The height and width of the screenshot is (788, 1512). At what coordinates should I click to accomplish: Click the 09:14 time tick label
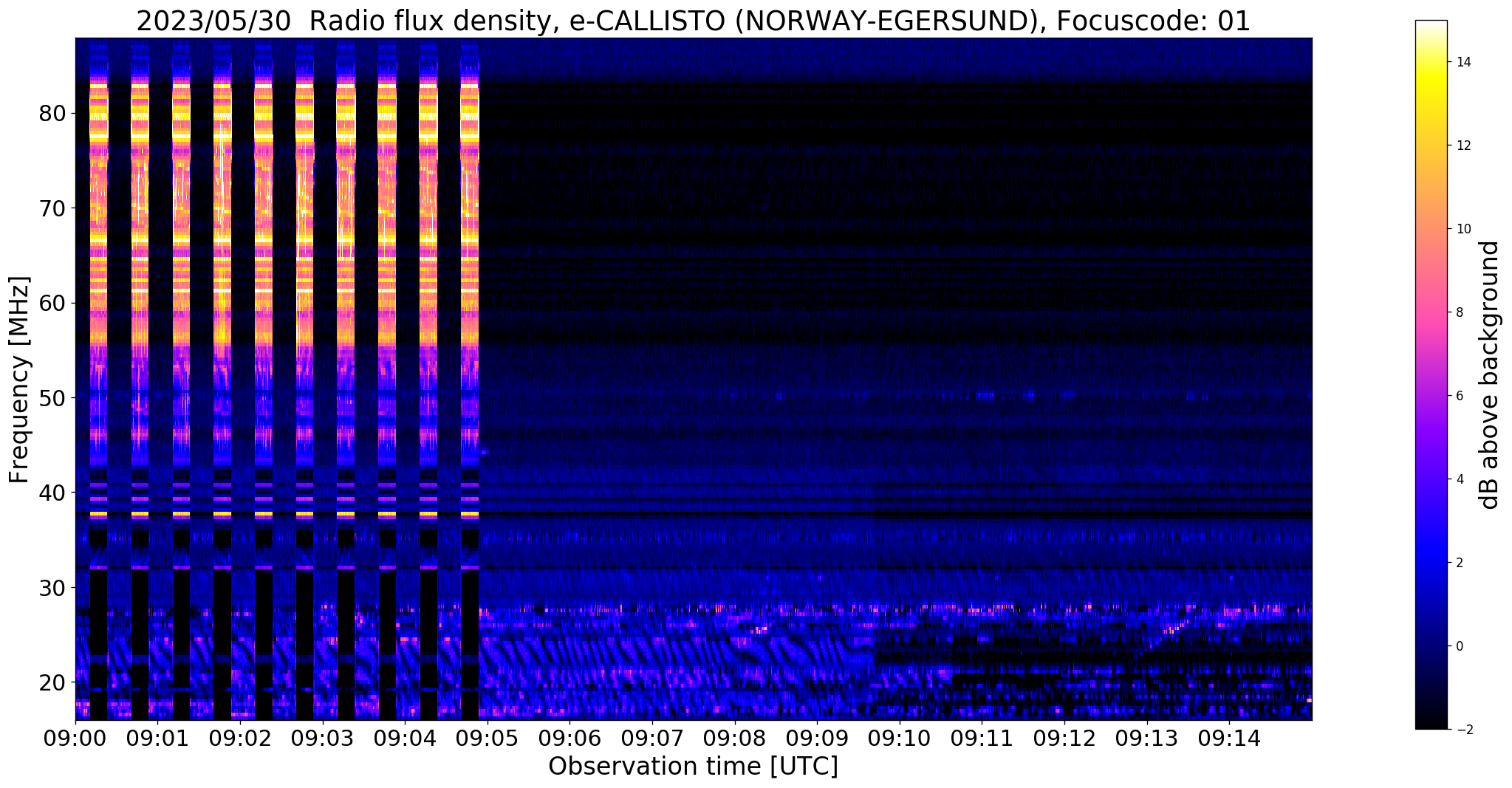[x=1228, y=737]
